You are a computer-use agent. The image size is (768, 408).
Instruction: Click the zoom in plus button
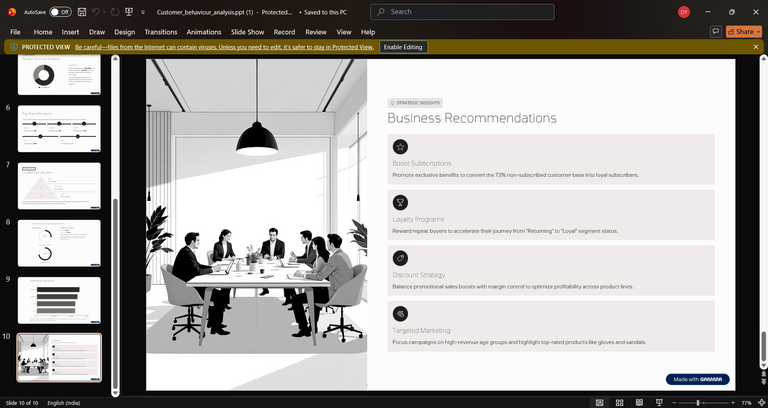733,403
